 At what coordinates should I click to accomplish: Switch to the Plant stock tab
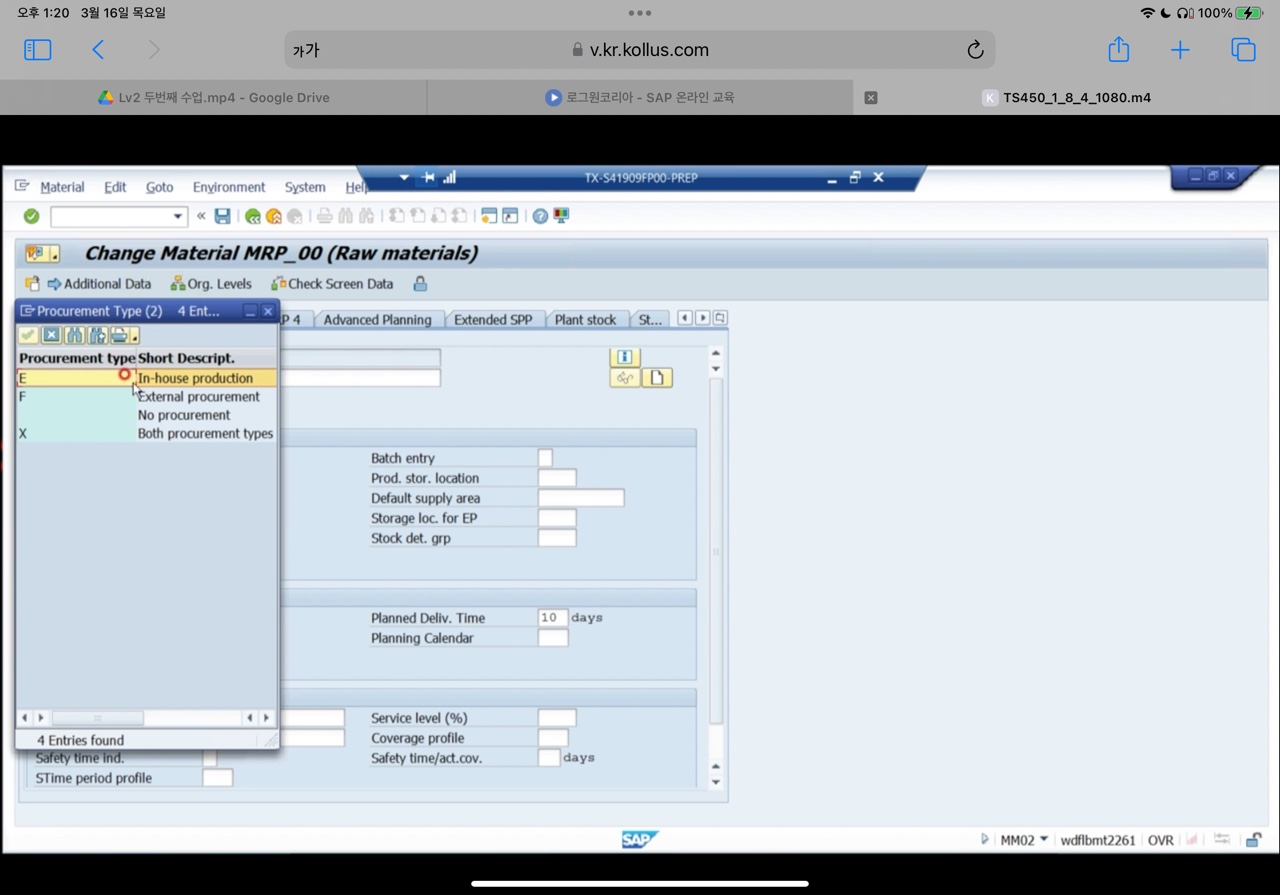(585, 320)
